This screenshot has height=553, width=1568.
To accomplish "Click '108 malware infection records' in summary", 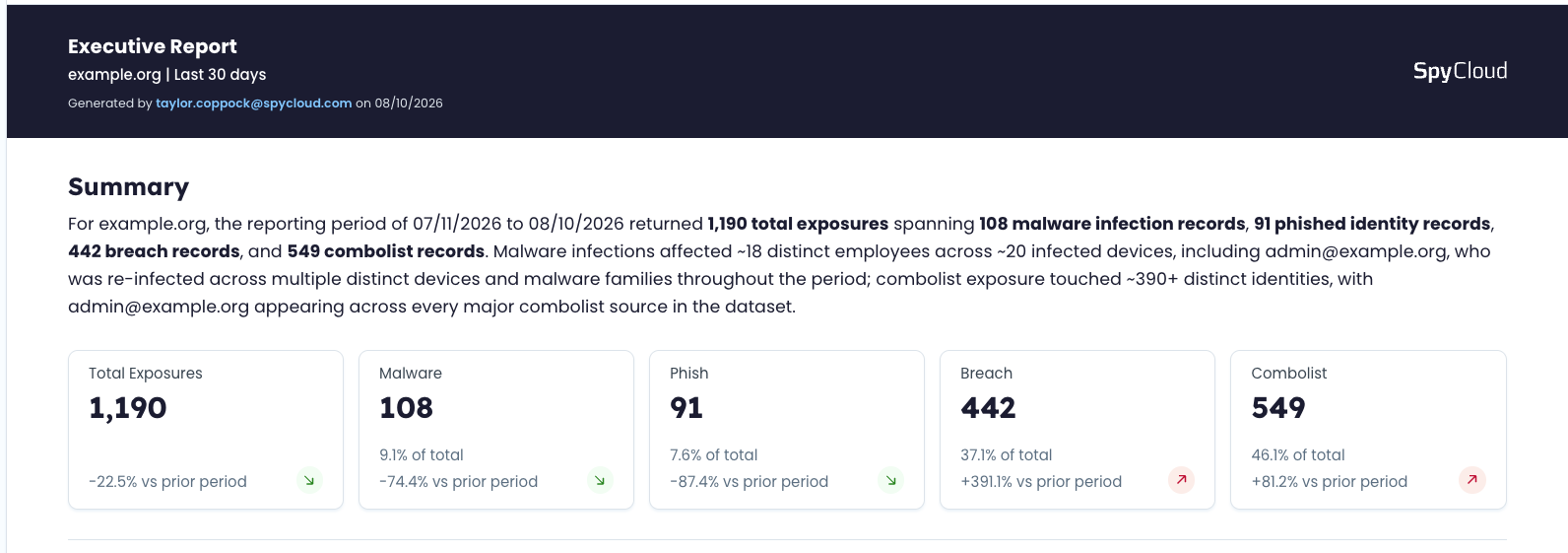I will click(x=1112, y=224).
